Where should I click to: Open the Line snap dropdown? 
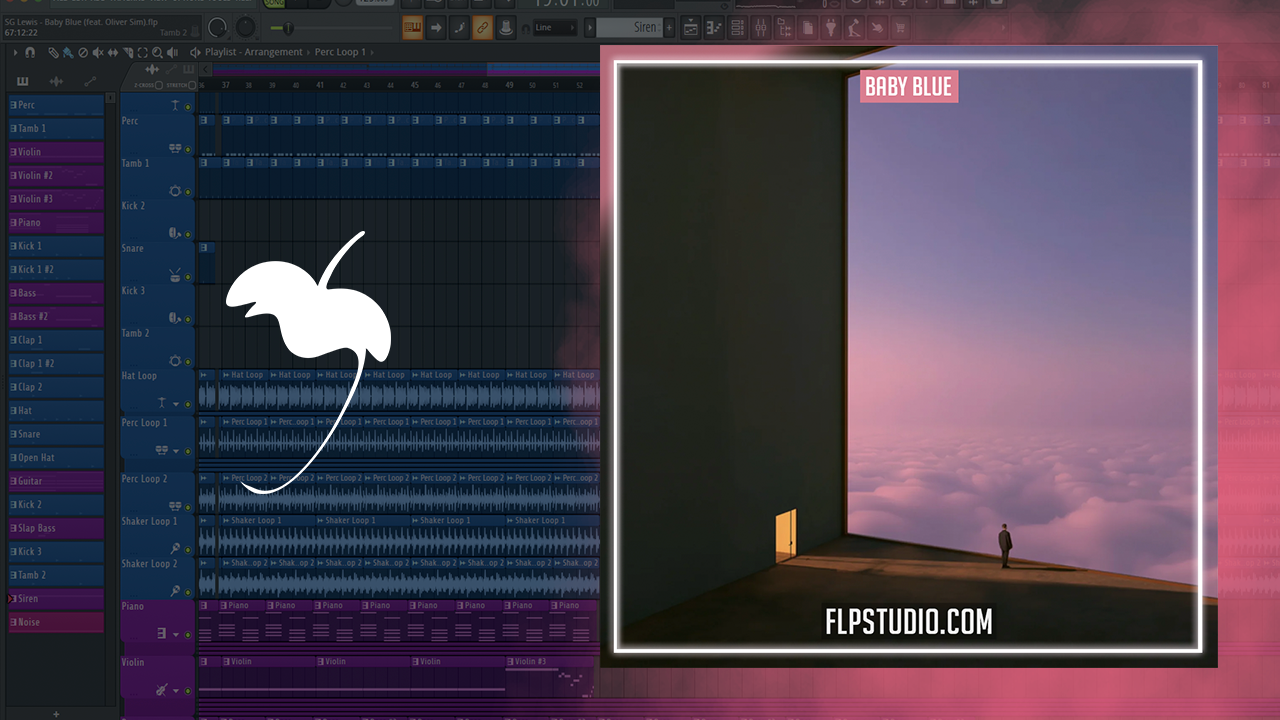click(x=555, y=28)
